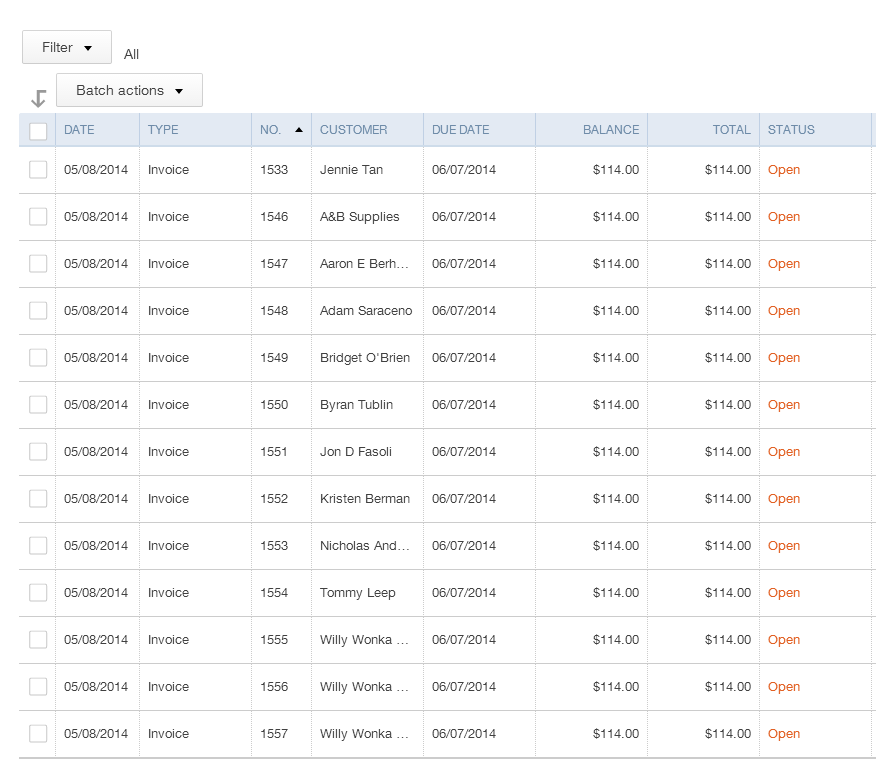Sort by the BALANCE column header
876x775 pixels.
pos(611,130)
